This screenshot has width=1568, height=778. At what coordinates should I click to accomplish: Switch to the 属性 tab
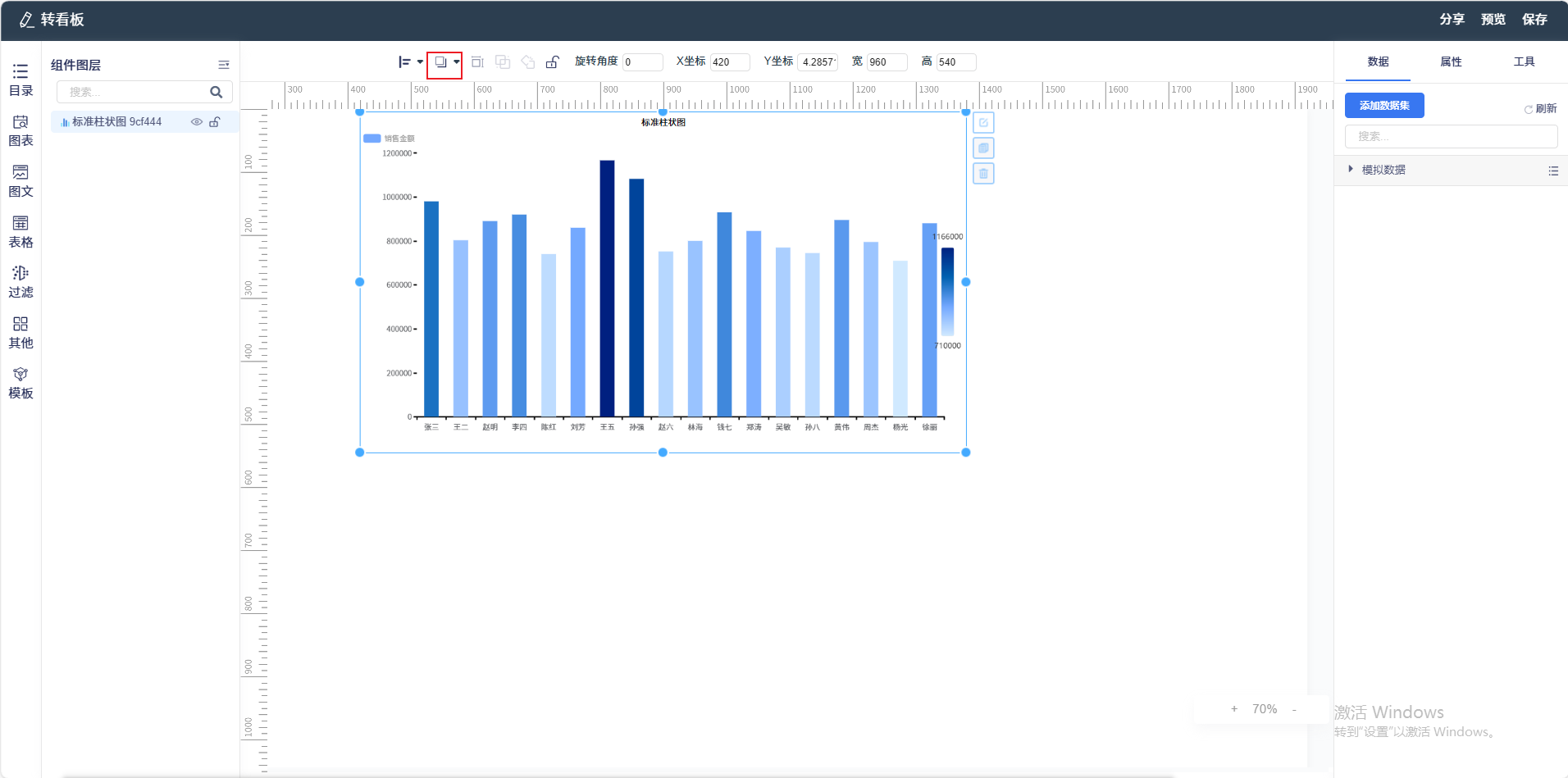(1451, 62)
